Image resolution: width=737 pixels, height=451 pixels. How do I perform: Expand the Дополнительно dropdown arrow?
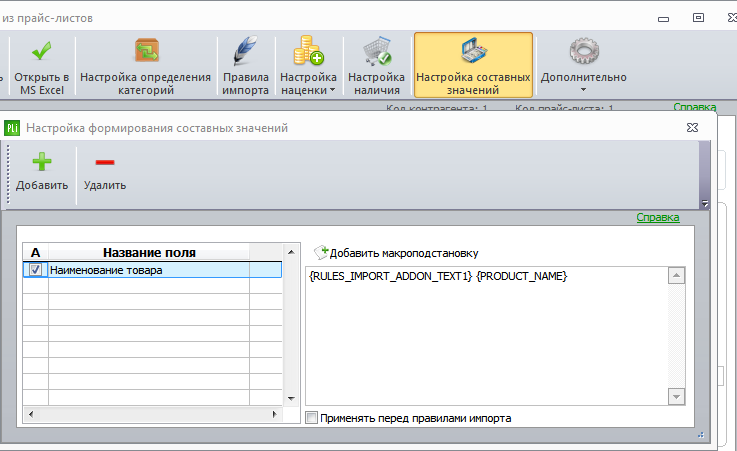583,90
